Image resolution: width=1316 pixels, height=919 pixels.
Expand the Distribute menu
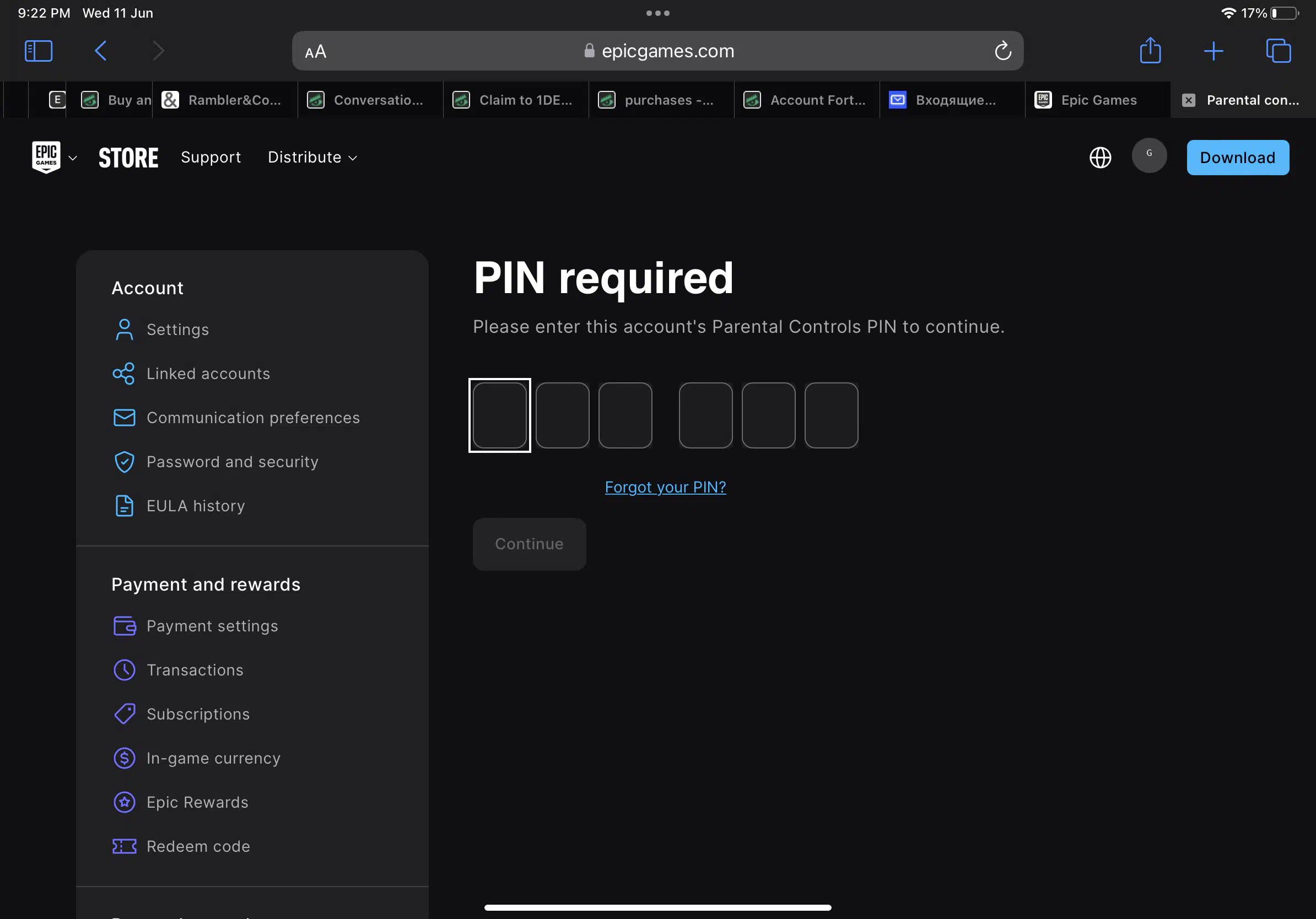(x=312, y=157)
